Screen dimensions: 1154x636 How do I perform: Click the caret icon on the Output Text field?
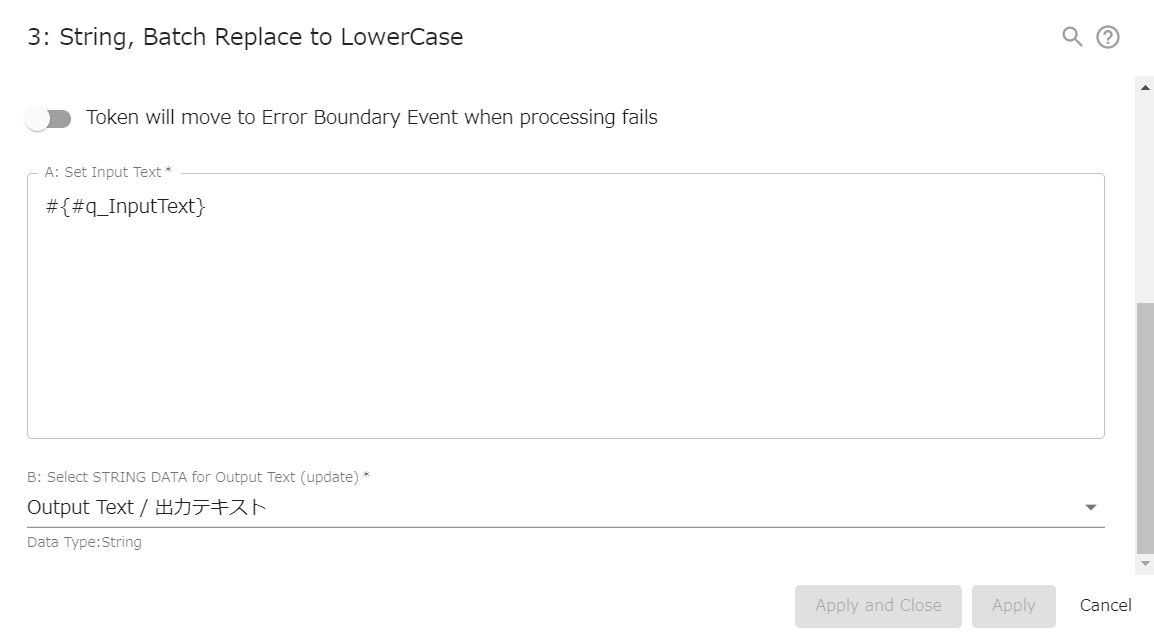(1091, 507)
